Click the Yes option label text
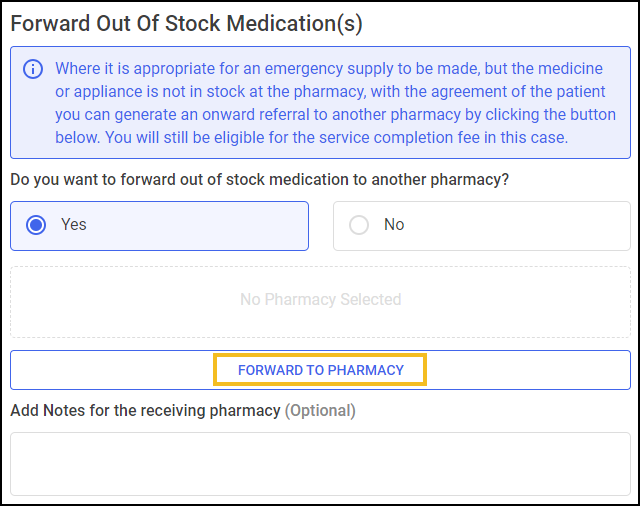The height and width of the screenshot is (506, 640). (74, 224)
